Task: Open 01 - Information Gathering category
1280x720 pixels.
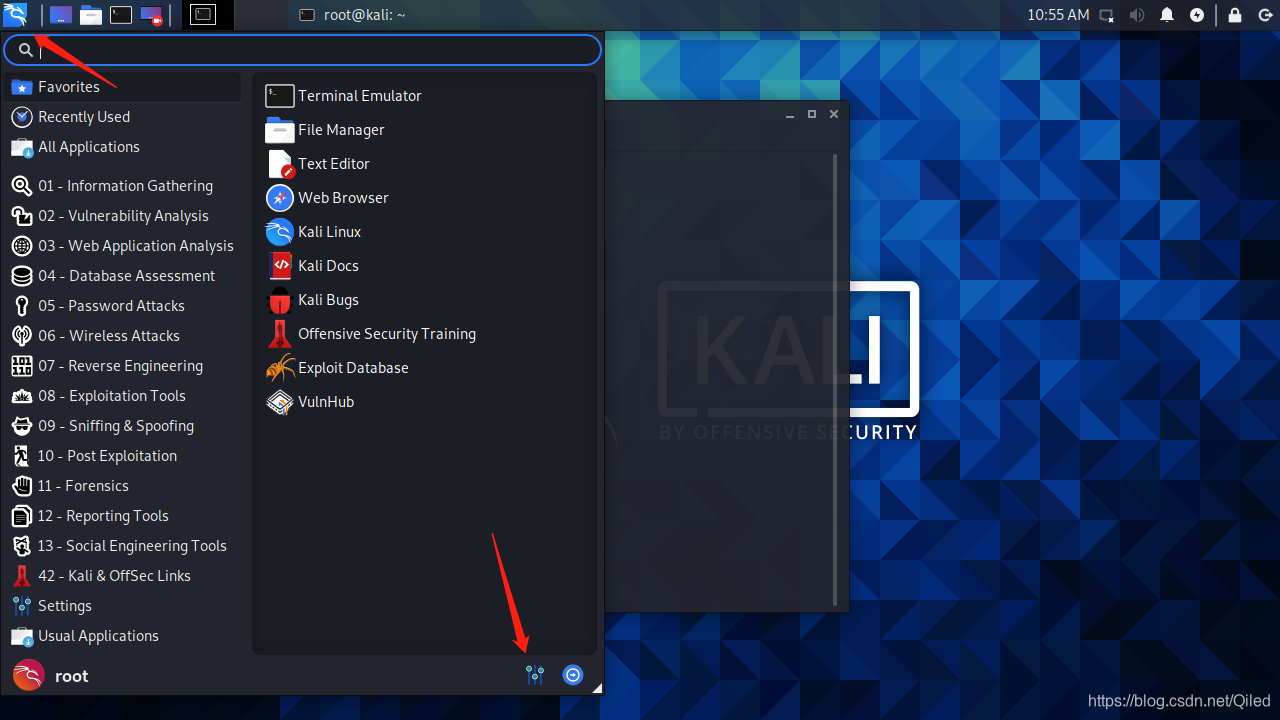Action: (x=122, y=186)
